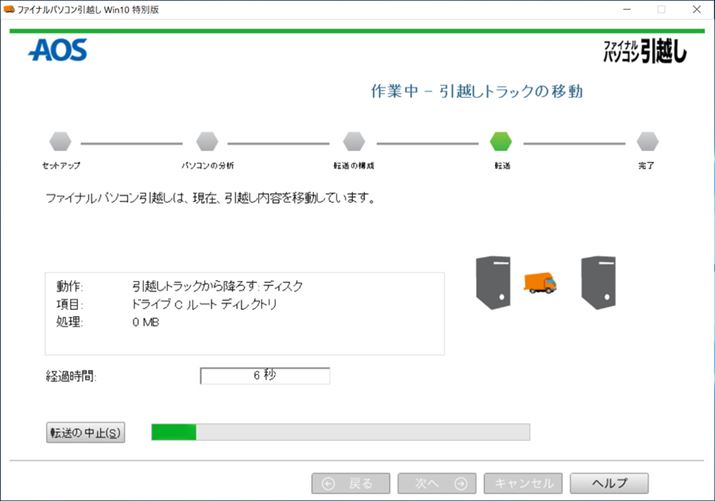Click the 完了 step label
This screenshot has height=501, width=715.
pyautogui.click(x=646, y=165)
